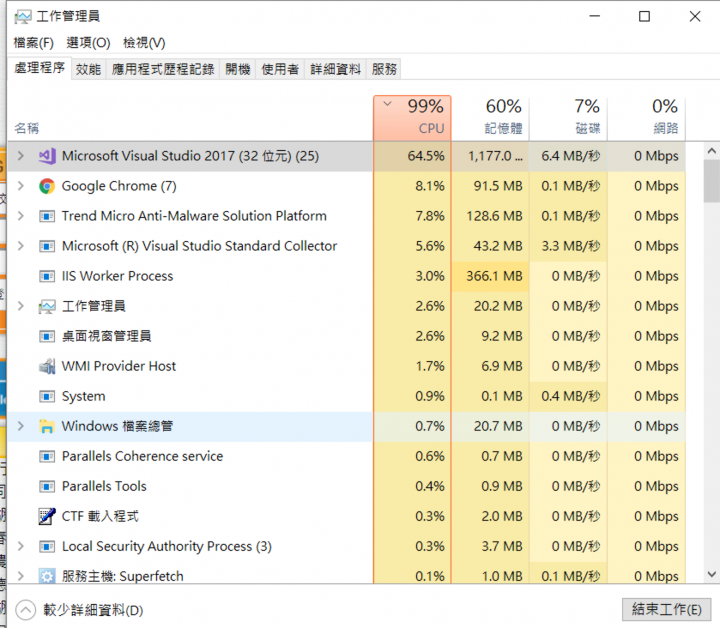Switch to the 使用者 tab
Image resolution: width=720 pixels, height=628 pixels.
click(x=280, y=69)
